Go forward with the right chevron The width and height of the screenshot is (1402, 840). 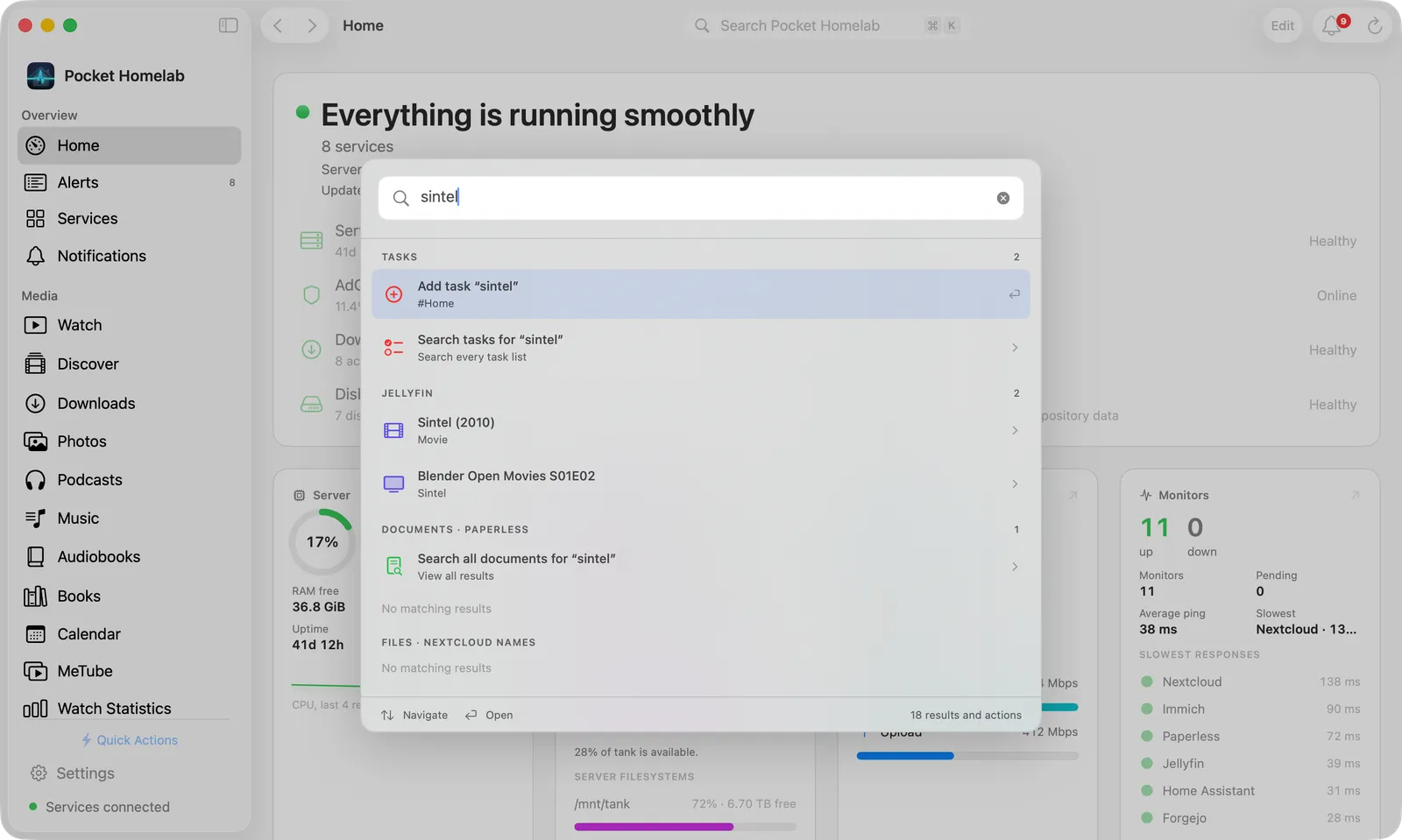312,25
